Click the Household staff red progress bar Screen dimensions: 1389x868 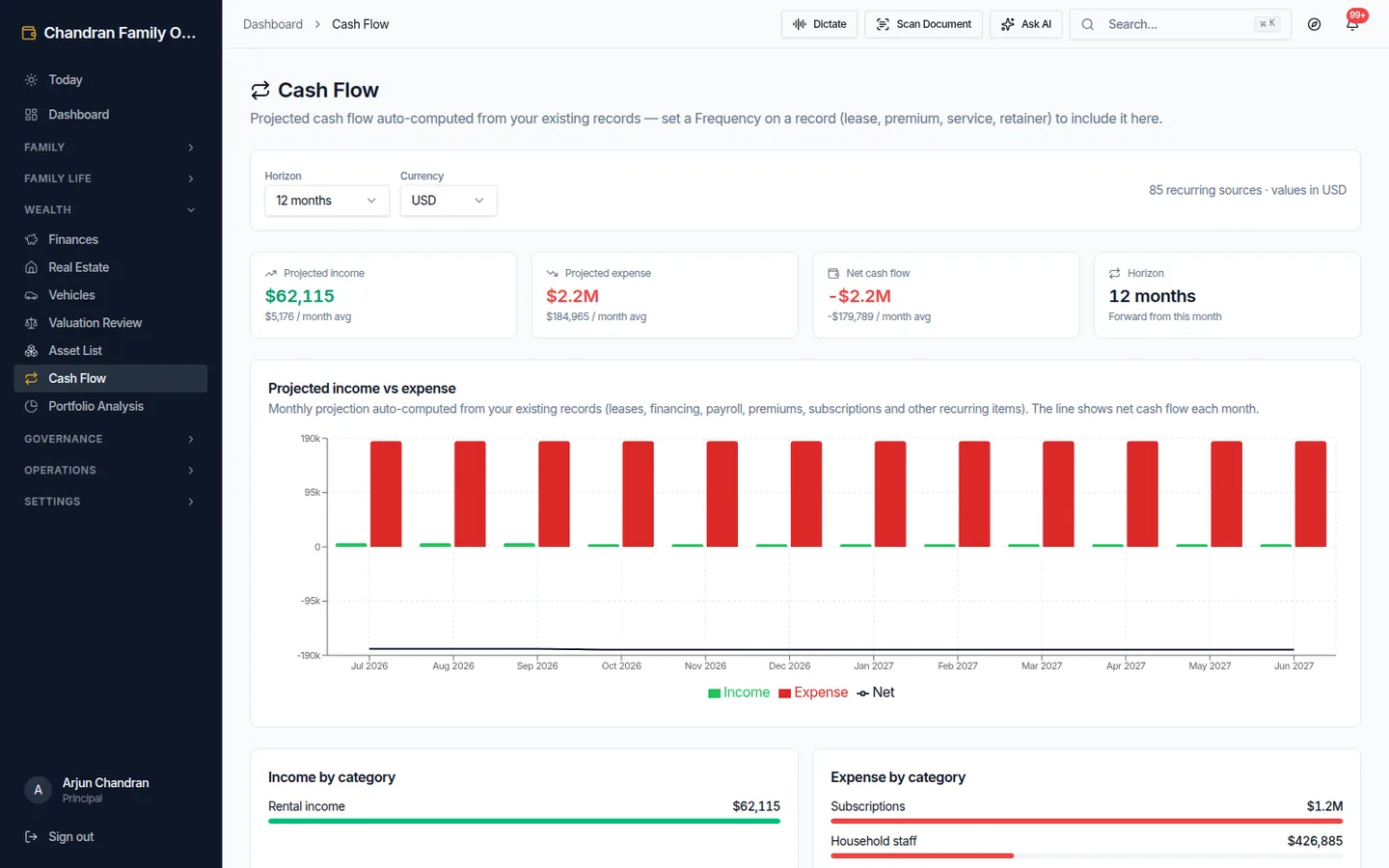click(x=922, y=855)
